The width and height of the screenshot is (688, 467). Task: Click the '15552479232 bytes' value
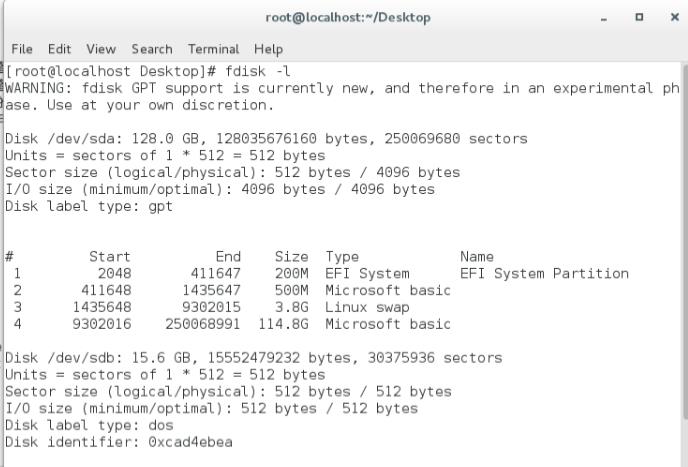[x=279, y=358]
